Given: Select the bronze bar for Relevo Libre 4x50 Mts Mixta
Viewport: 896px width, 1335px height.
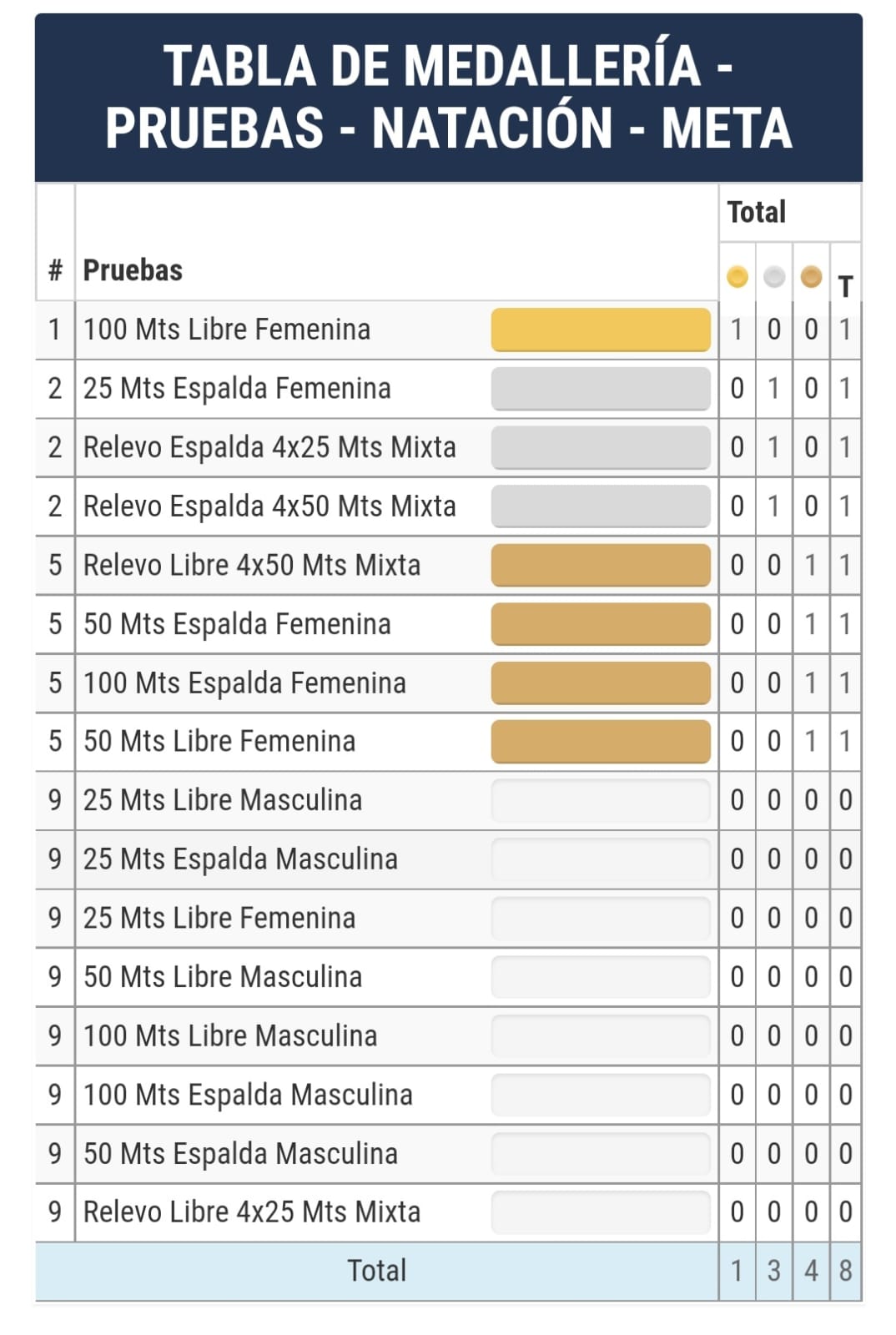Looking at the screenshot, I should [x=601, y=565].
